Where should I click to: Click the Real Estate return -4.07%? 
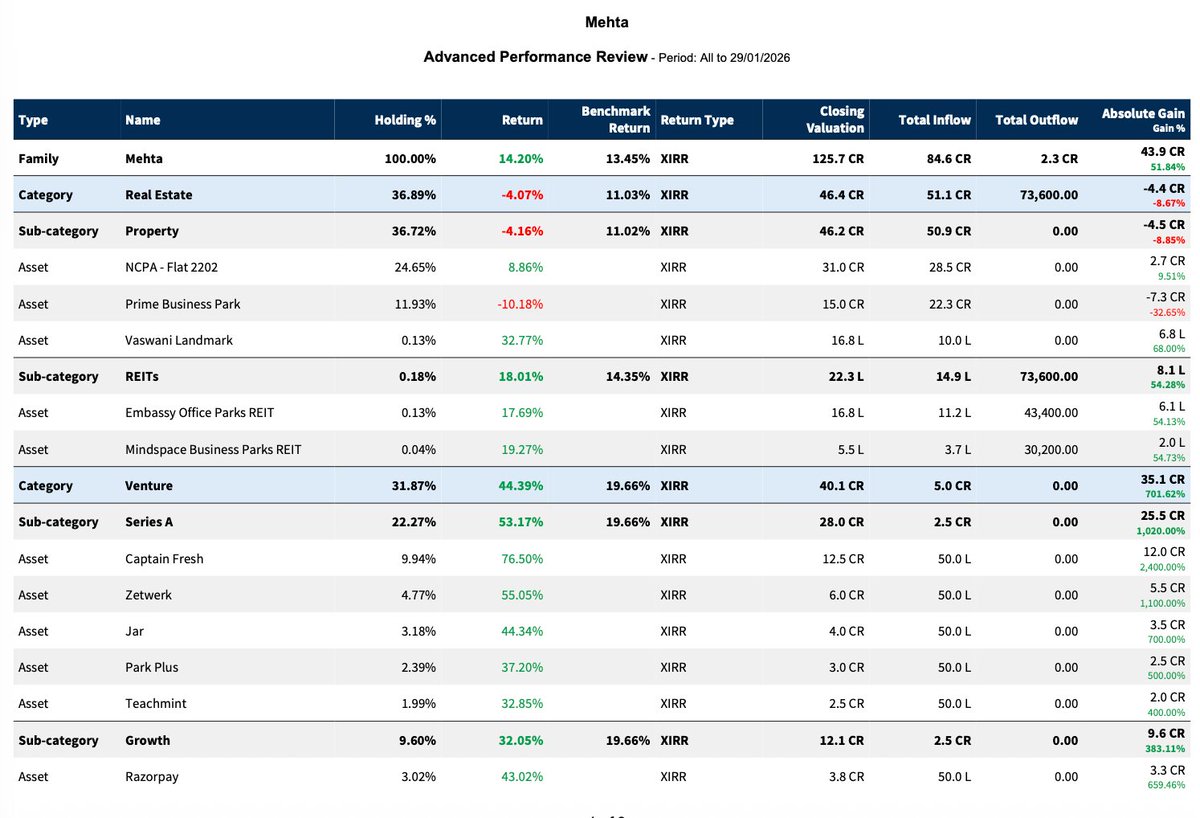(x=523, y=195)
